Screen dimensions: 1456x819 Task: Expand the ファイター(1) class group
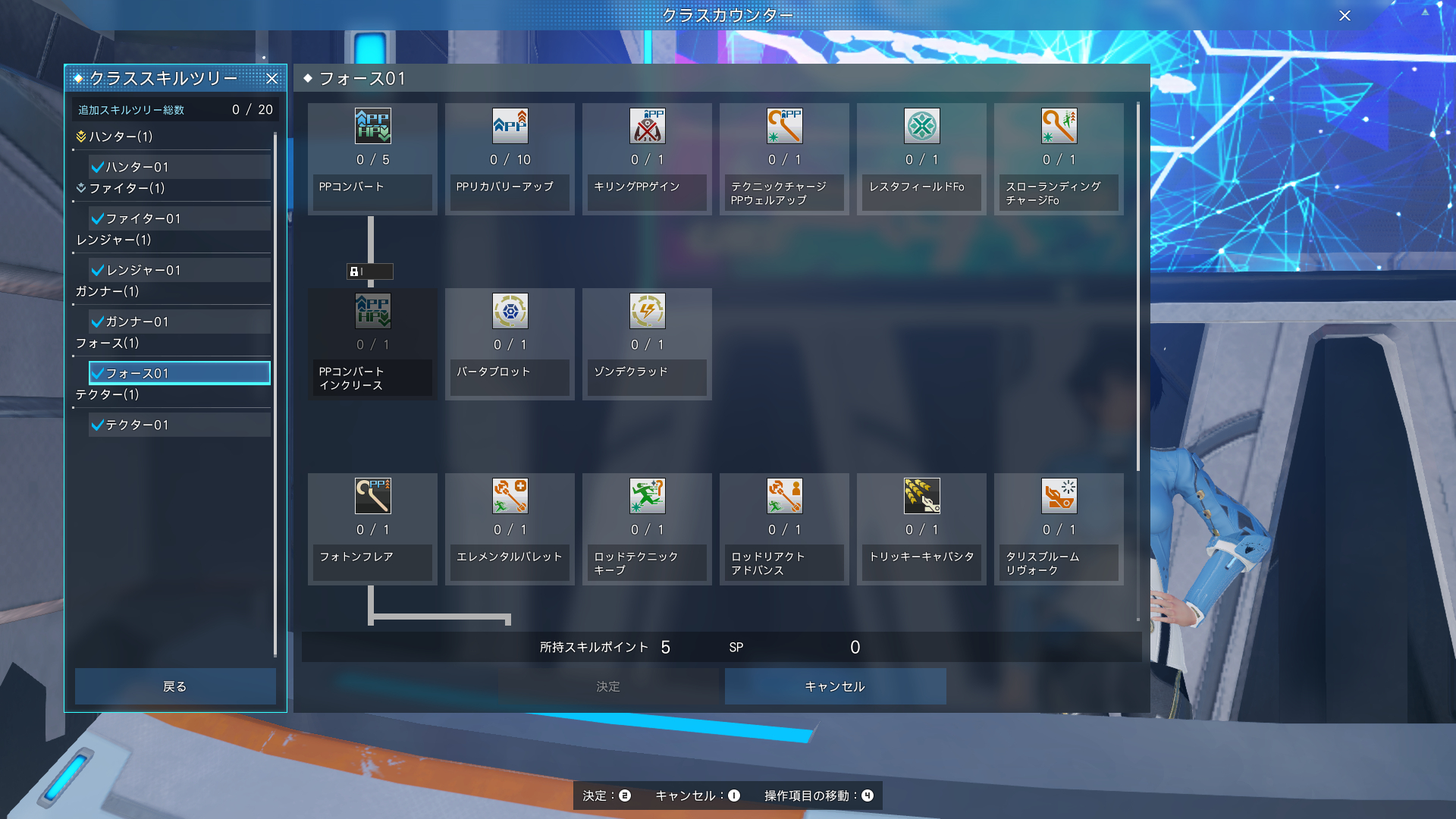[x=171, y=188]
